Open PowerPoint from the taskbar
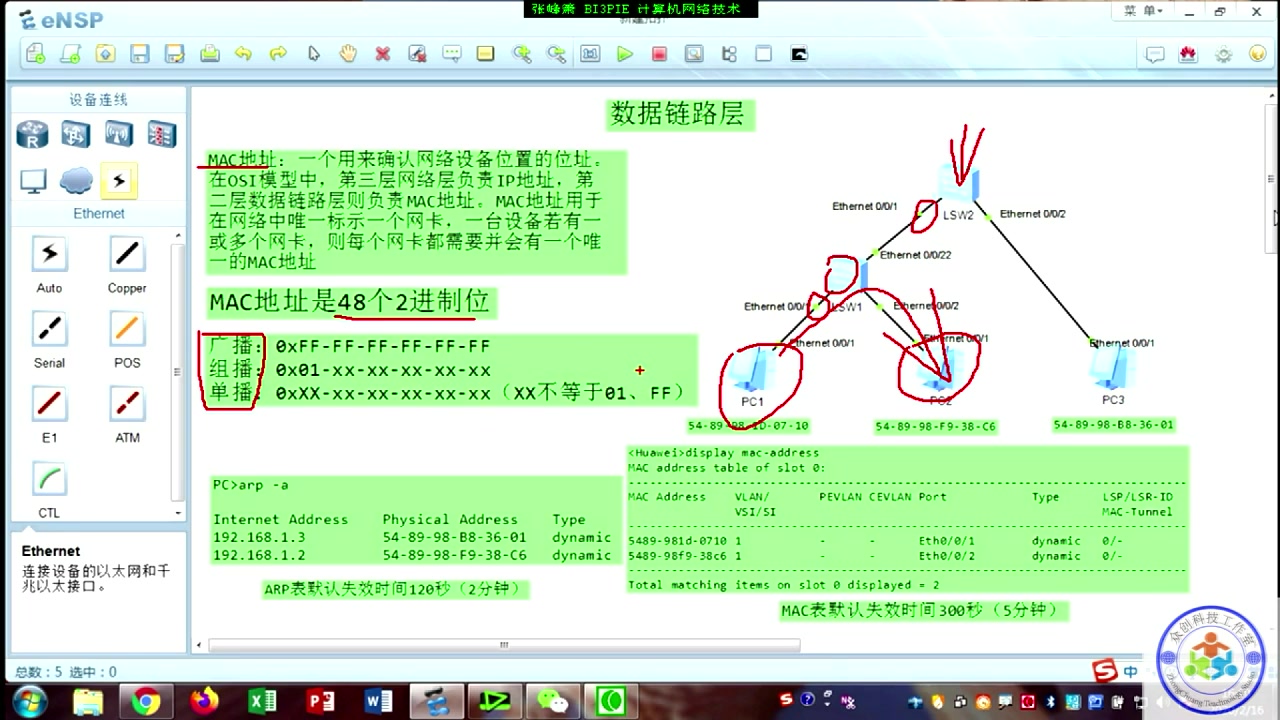This screenshot has width=1280, height=720. [321, 702]
